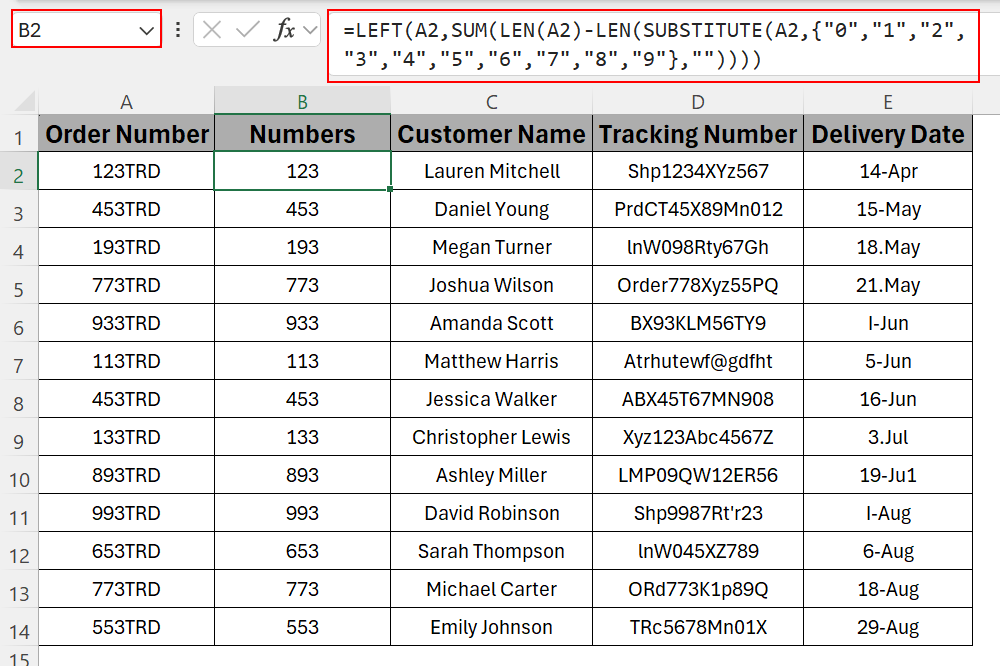
Task: Click the fill handle of cell B2
Action: (x=390, y=189)
